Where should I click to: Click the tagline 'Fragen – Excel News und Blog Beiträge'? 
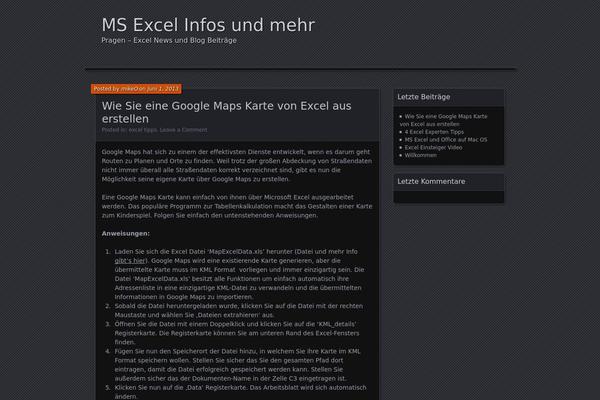pos(169,40)
